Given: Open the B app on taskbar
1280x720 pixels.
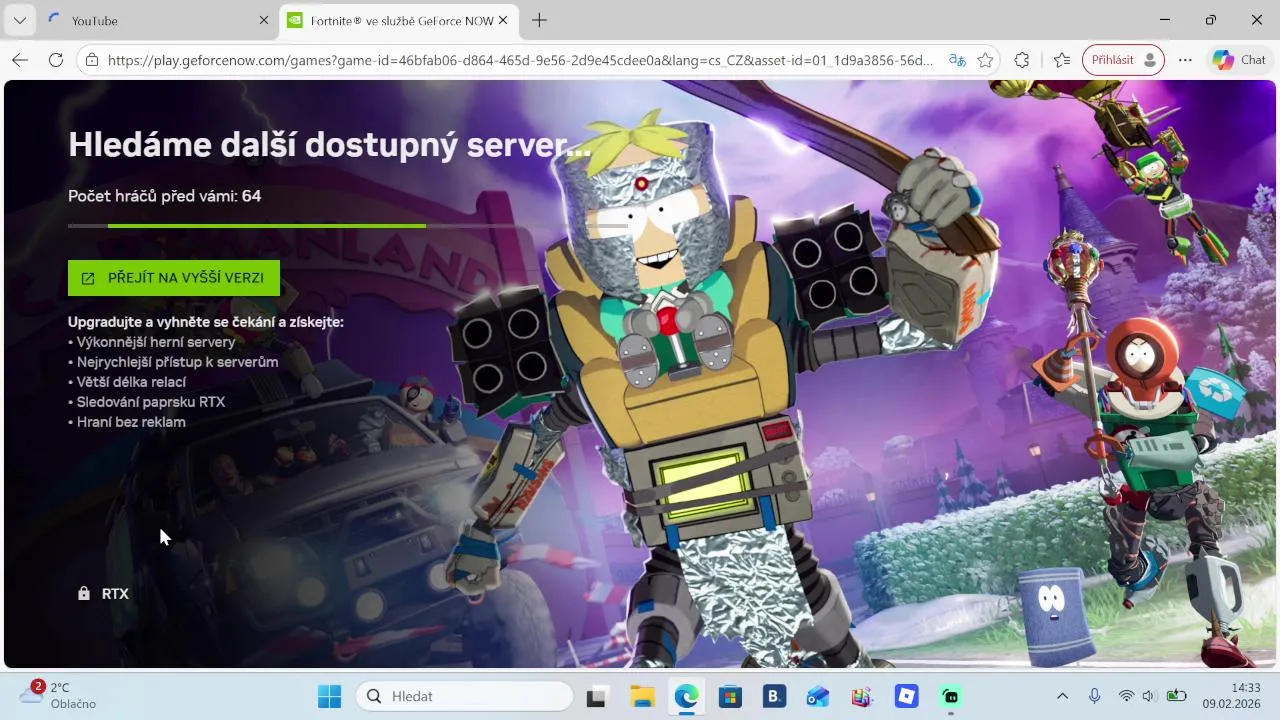Looking at the screenshot, I should coord(774,696).
